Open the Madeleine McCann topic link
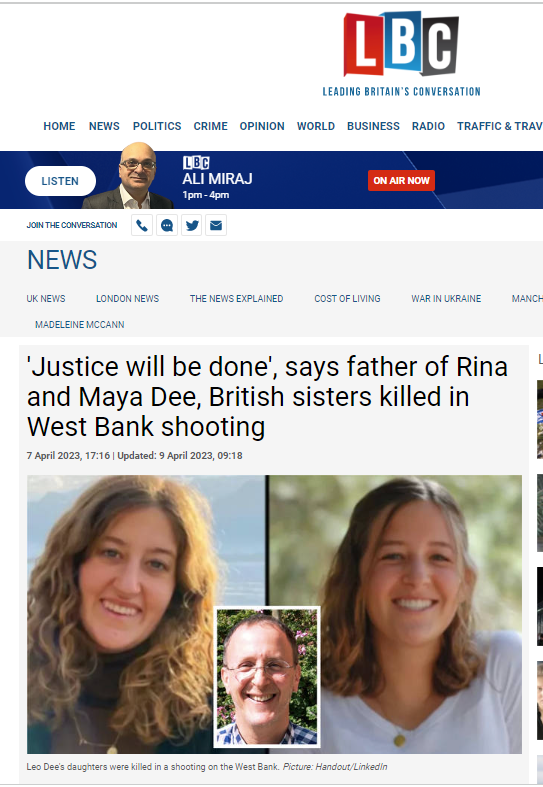Image resolution: width=543 pixels, height=787 pixels. 80,325
